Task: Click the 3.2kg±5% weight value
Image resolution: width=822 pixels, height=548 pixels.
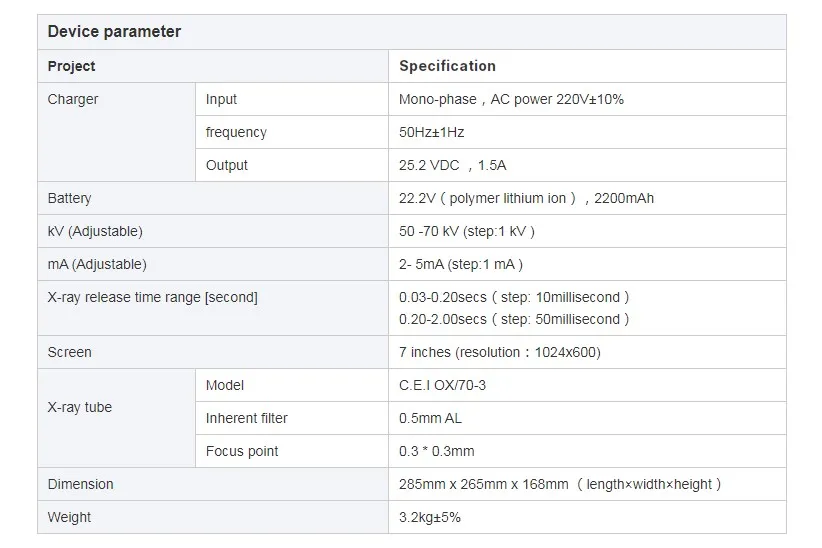Action: tap(430, 518)
